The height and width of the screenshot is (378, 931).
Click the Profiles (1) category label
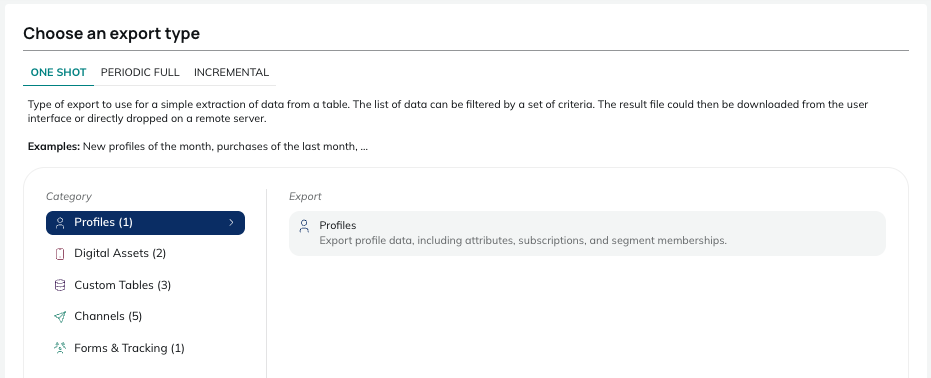tap(103, 223)
